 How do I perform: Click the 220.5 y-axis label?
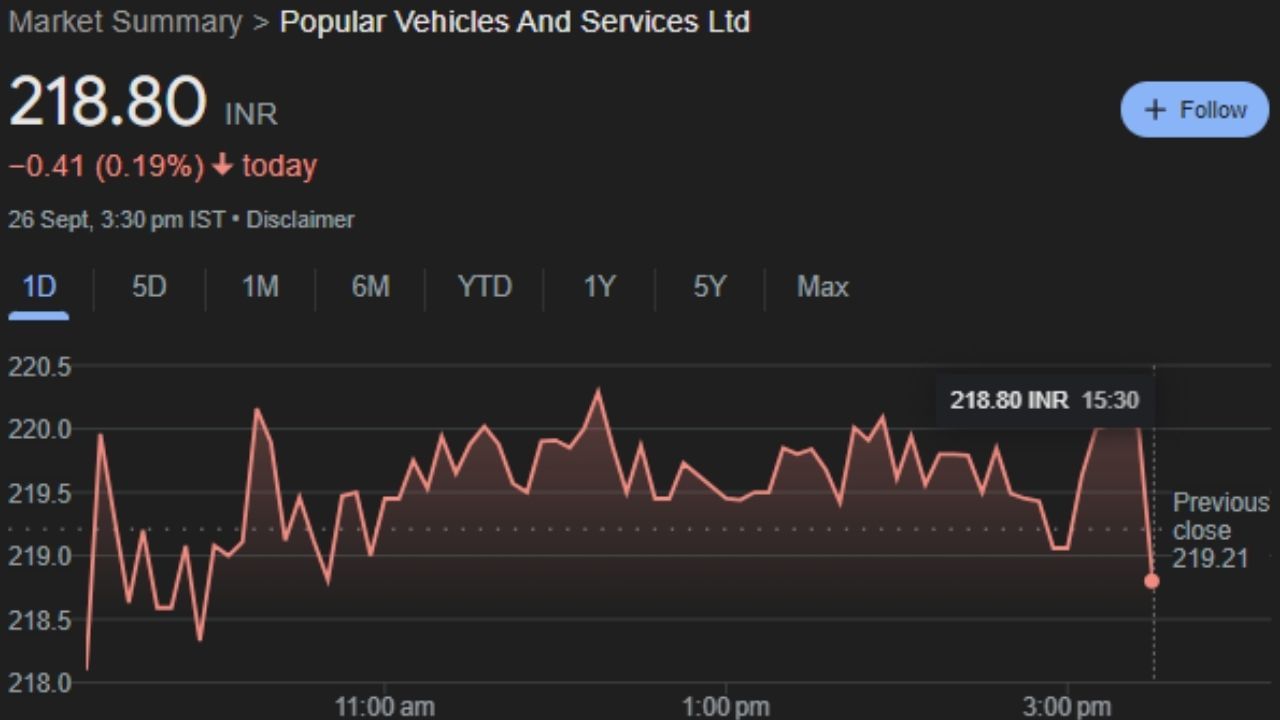40,367
